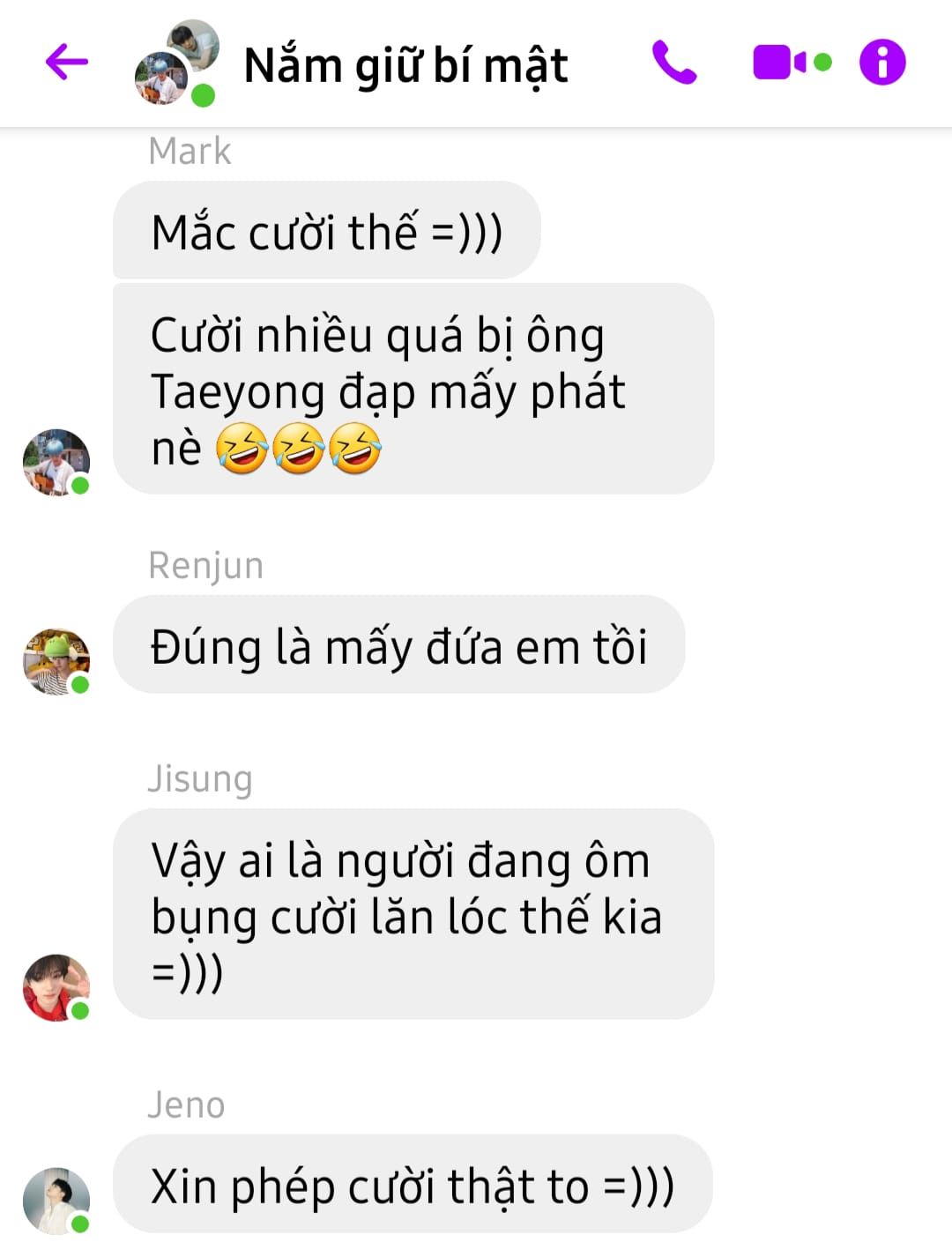
Task: Tap Jeno's profile picture
Action: point(56,1201)
